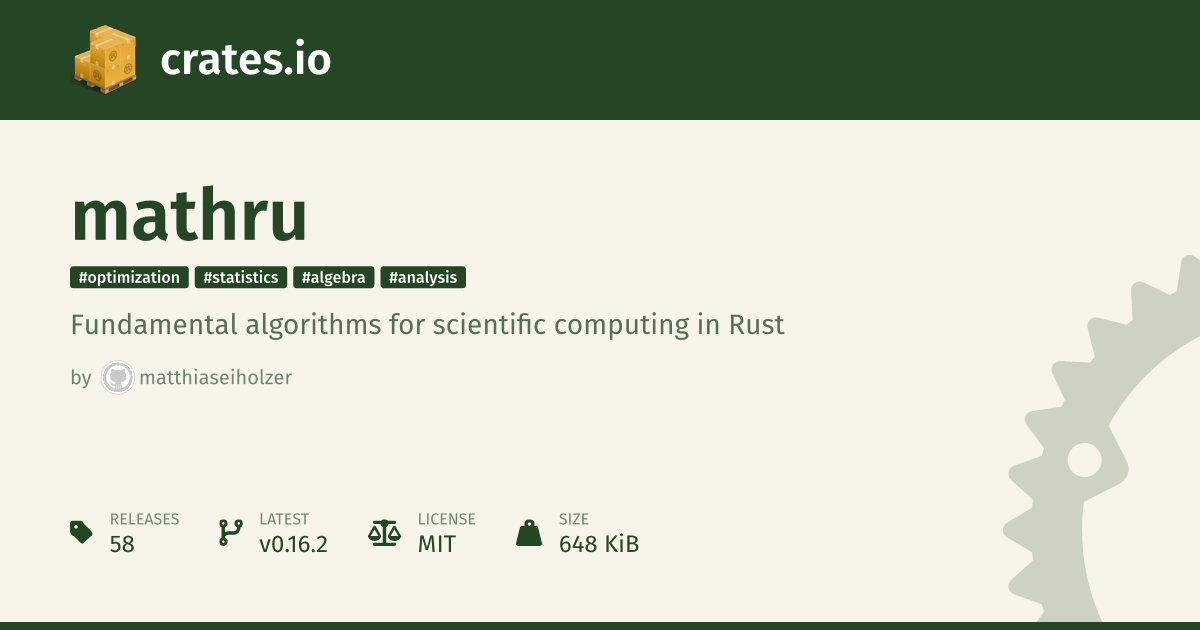Click the v0.16.2 latest version
This screenshot has width=1200, height=630.
pyautogui.click(x=293, y=544)
